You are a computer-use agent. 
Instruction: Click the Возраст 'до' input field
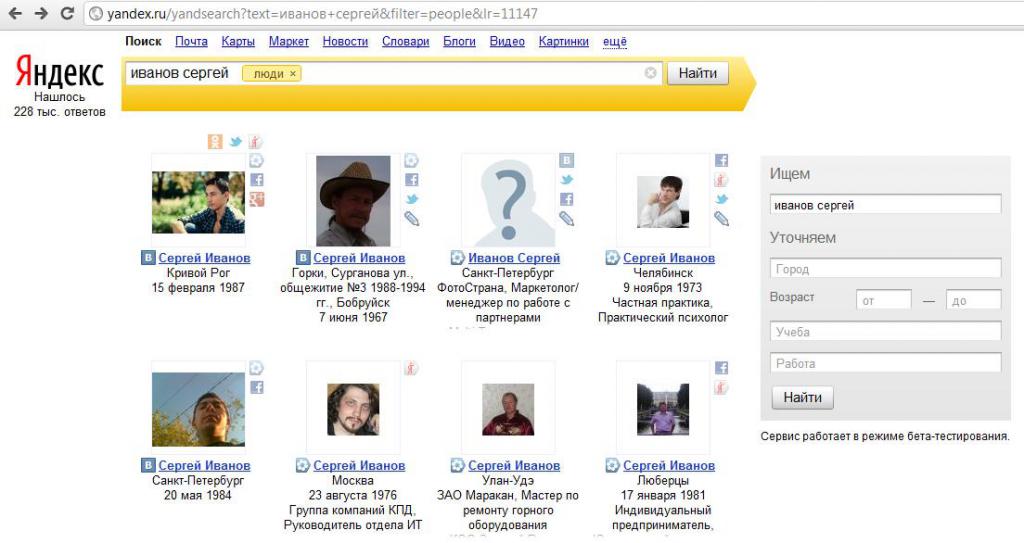974,300
